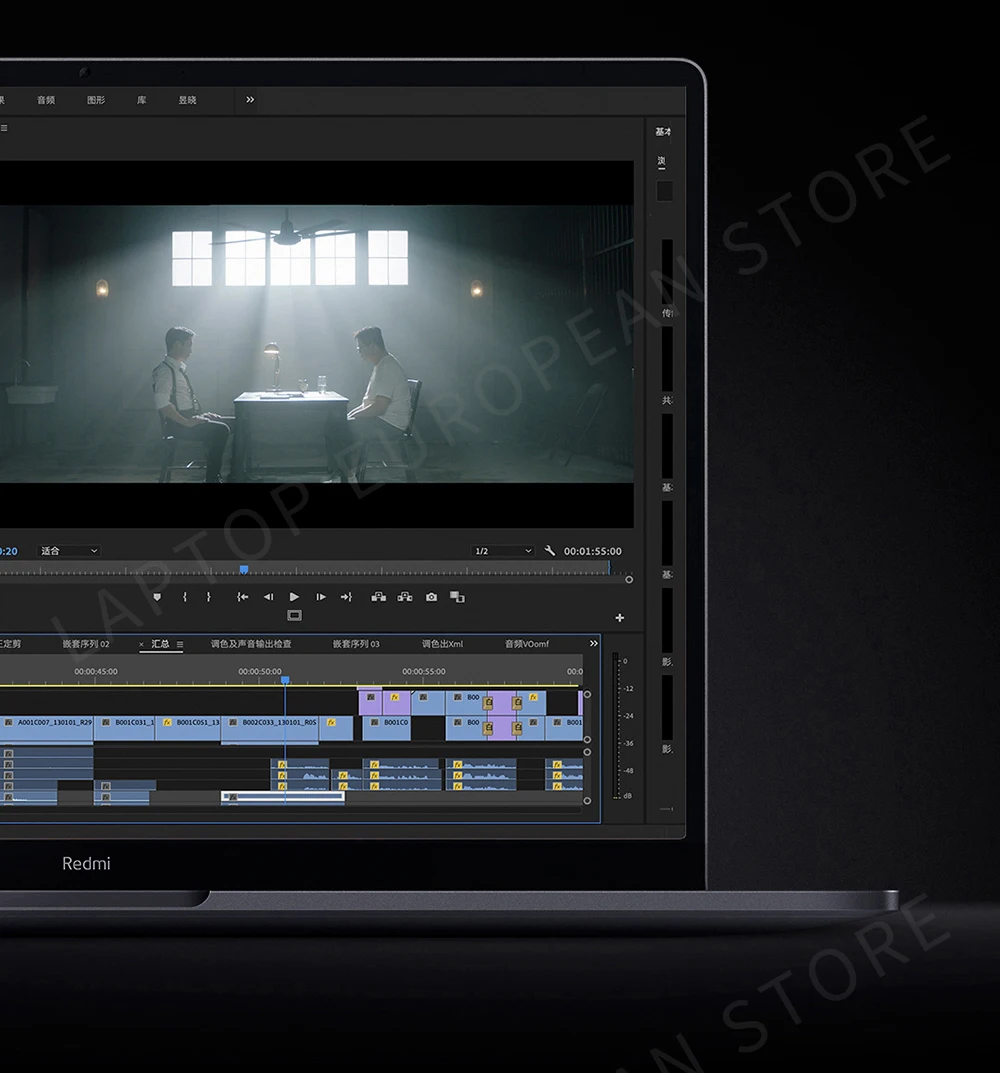Toggle the safe margins frame icon

click(x=294, y=615)
